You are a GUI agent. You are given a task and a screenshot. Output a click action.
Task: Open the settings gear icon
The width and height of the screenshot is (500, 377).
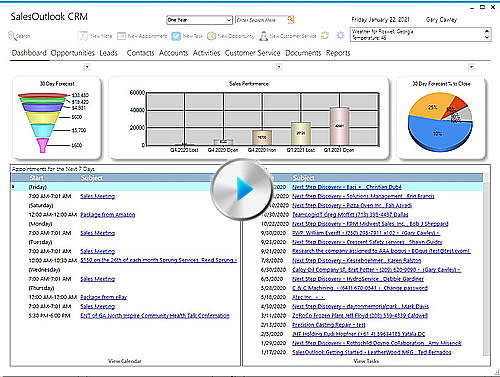[x=340, y=35]
